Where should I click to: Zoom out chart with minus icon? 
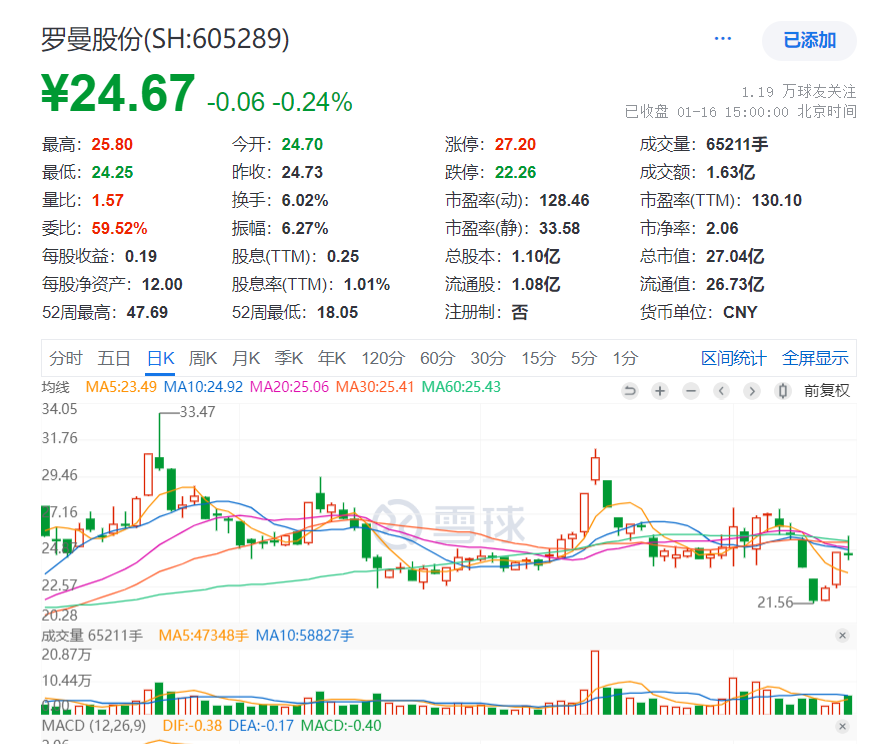(691, 391)
